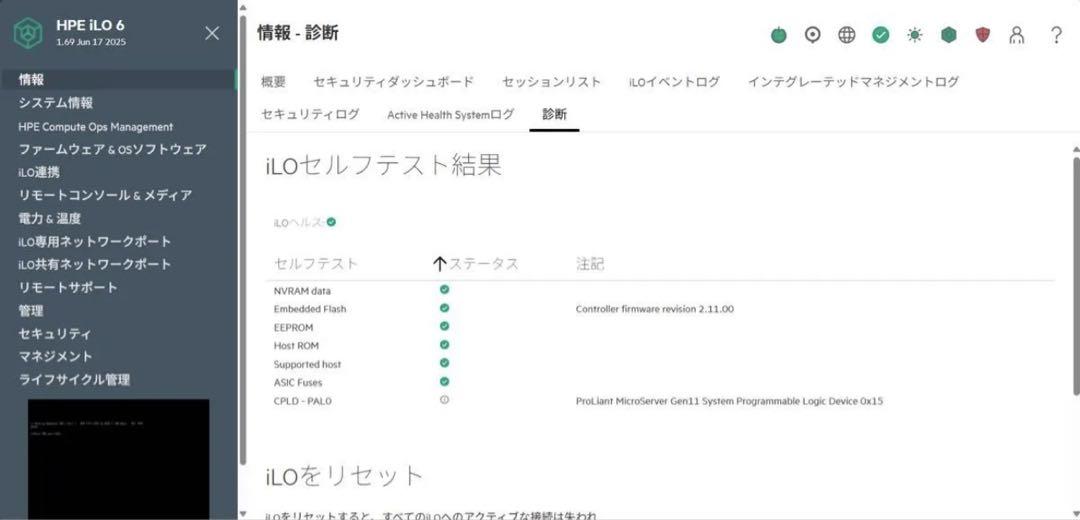The image size is (1080, 520).
Task: Click the UID indicator target icon
Action: (813, 35)
